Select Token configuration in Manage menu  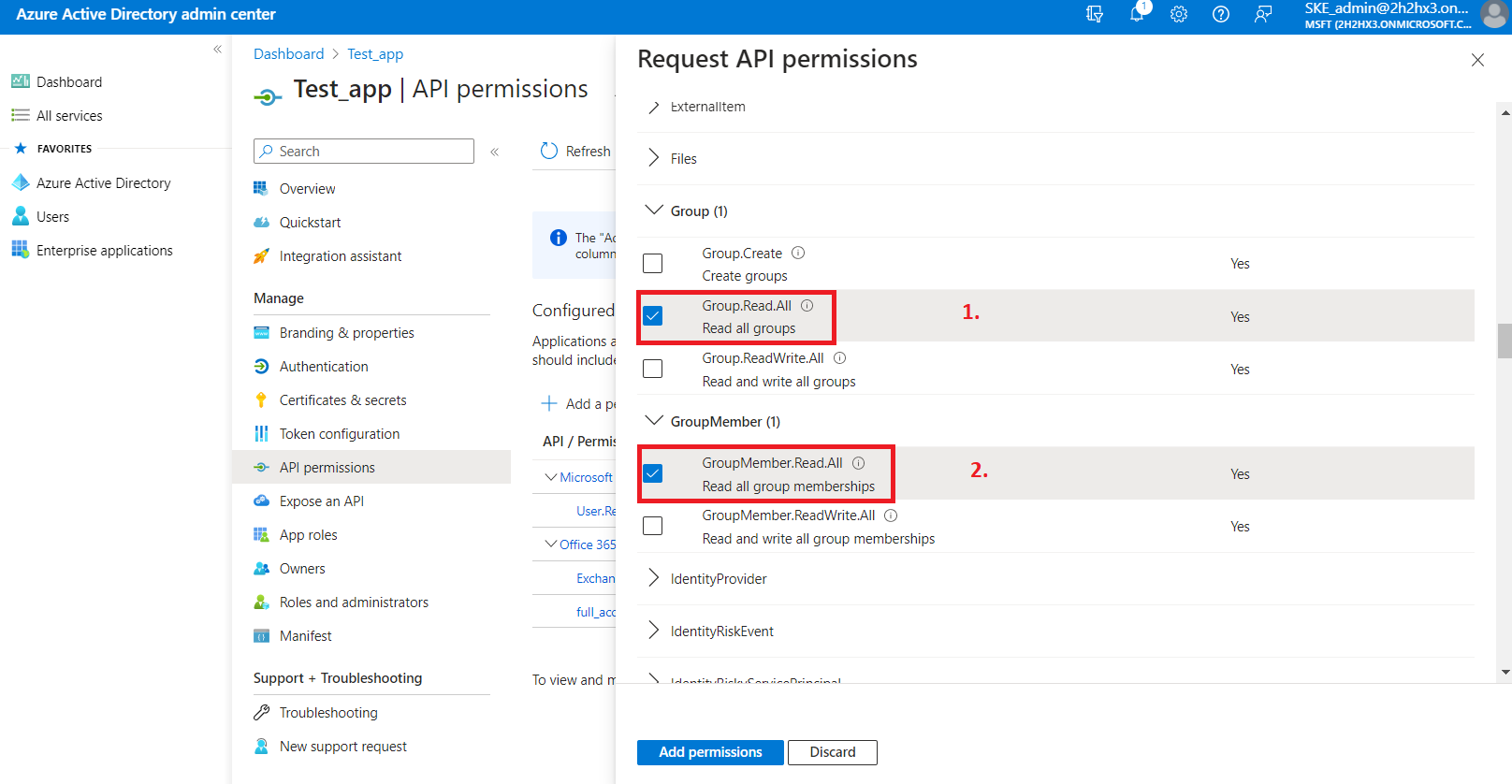[x=339, y=434]
